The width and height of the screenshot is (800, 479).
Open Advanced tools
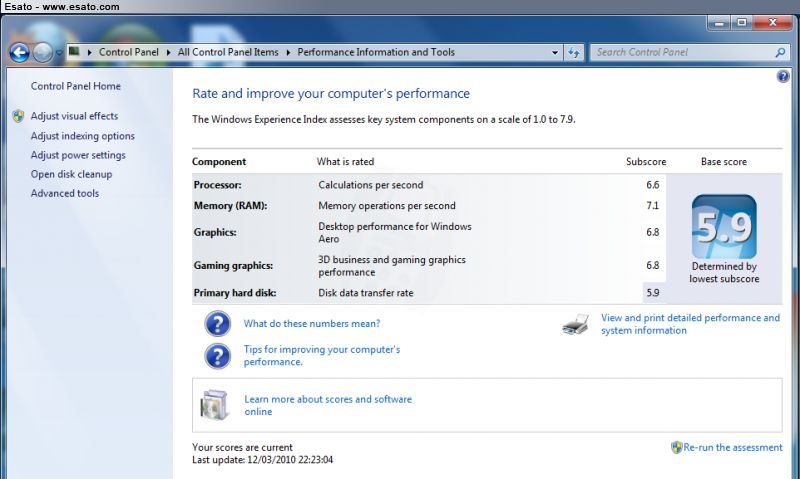65,193
